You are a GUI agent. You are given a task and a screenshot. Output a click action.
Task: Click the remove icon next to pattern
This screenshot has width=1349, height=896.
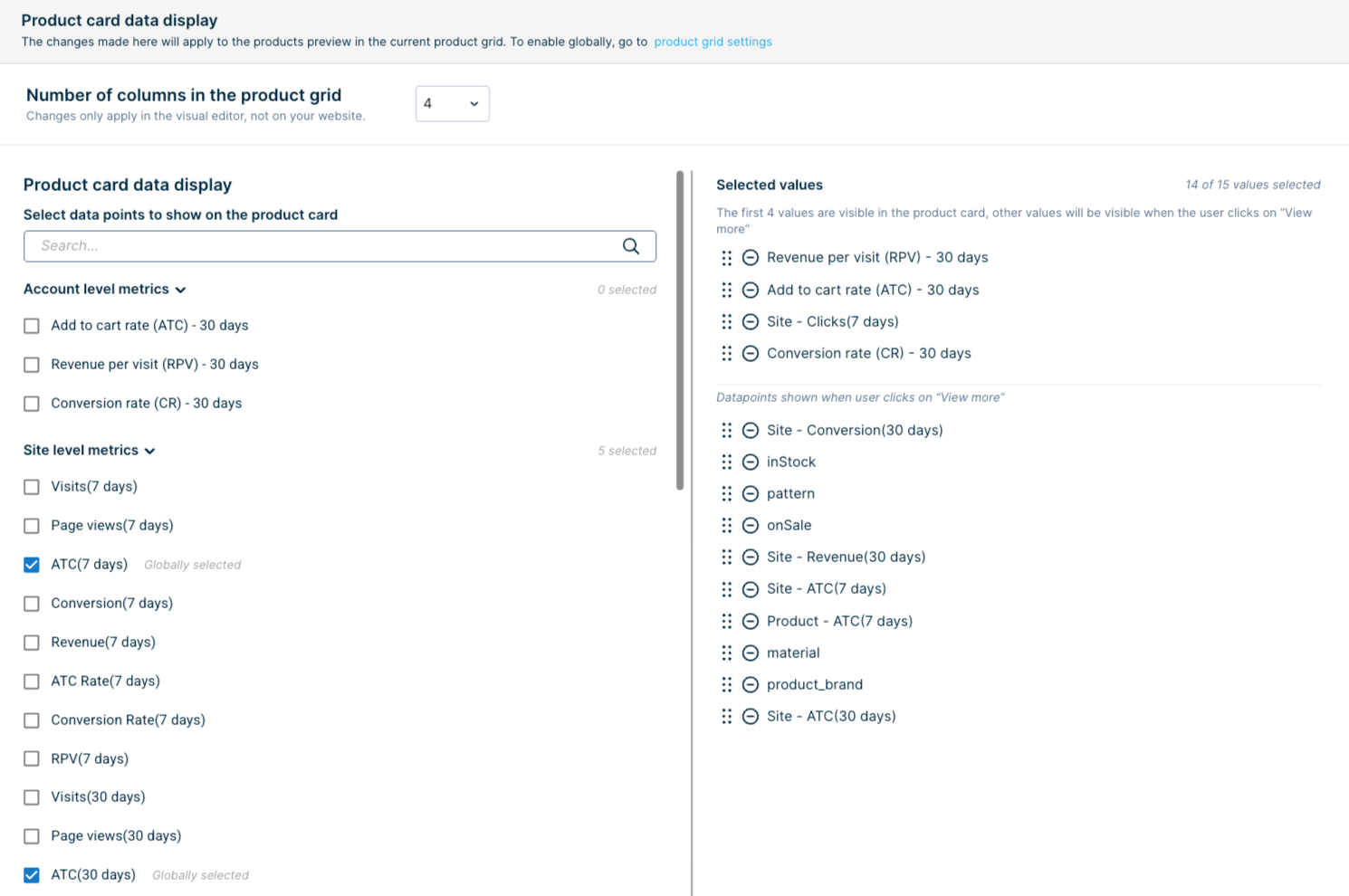point(751,494)
